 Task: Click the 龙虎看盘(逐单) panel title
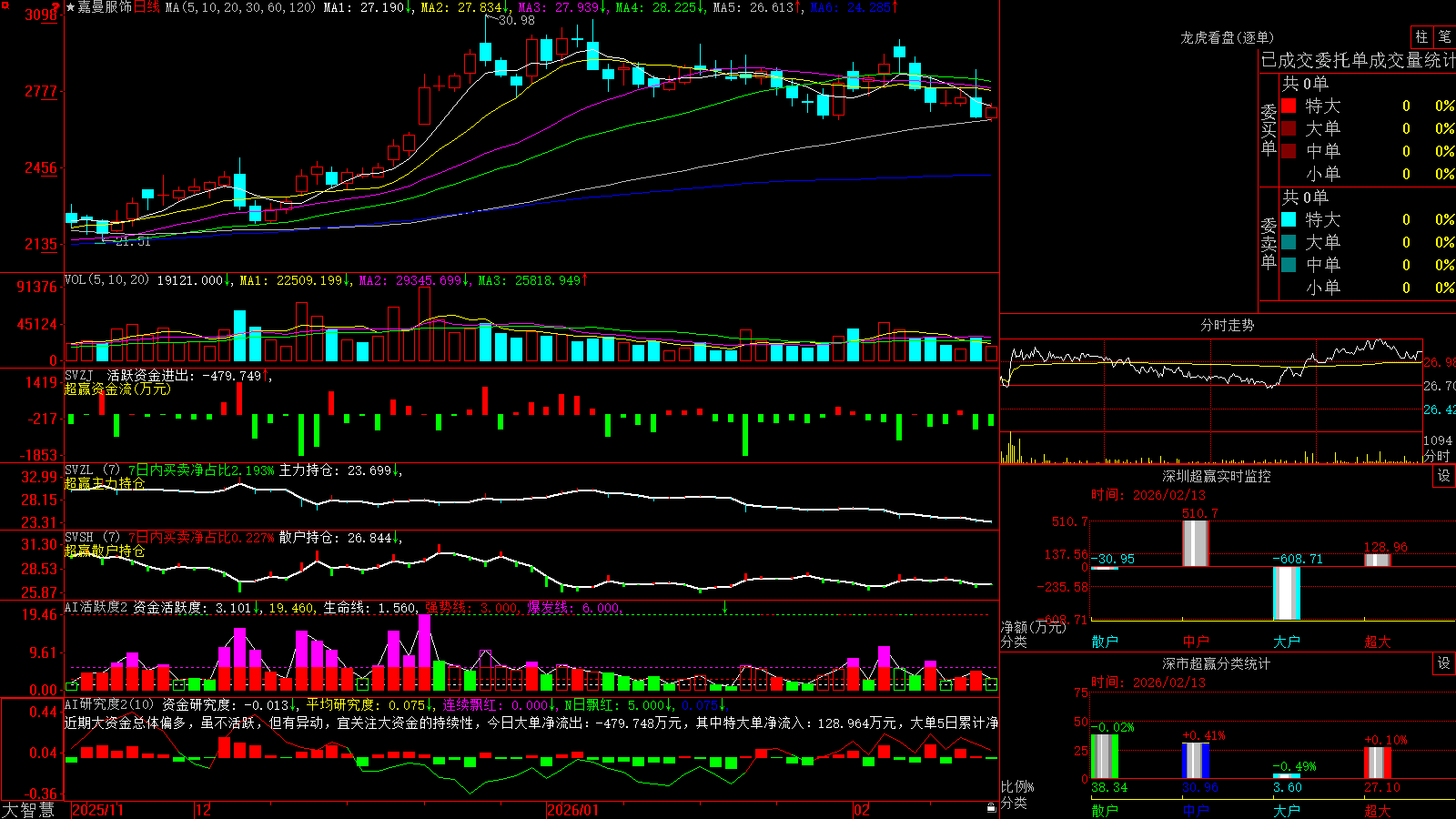pos(1228,37)
